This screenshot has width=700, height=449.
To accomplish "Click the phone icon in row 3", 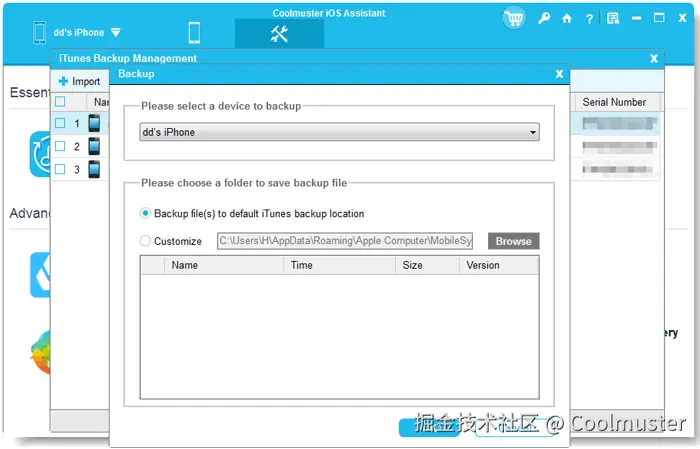I will [x=94, y=169].
